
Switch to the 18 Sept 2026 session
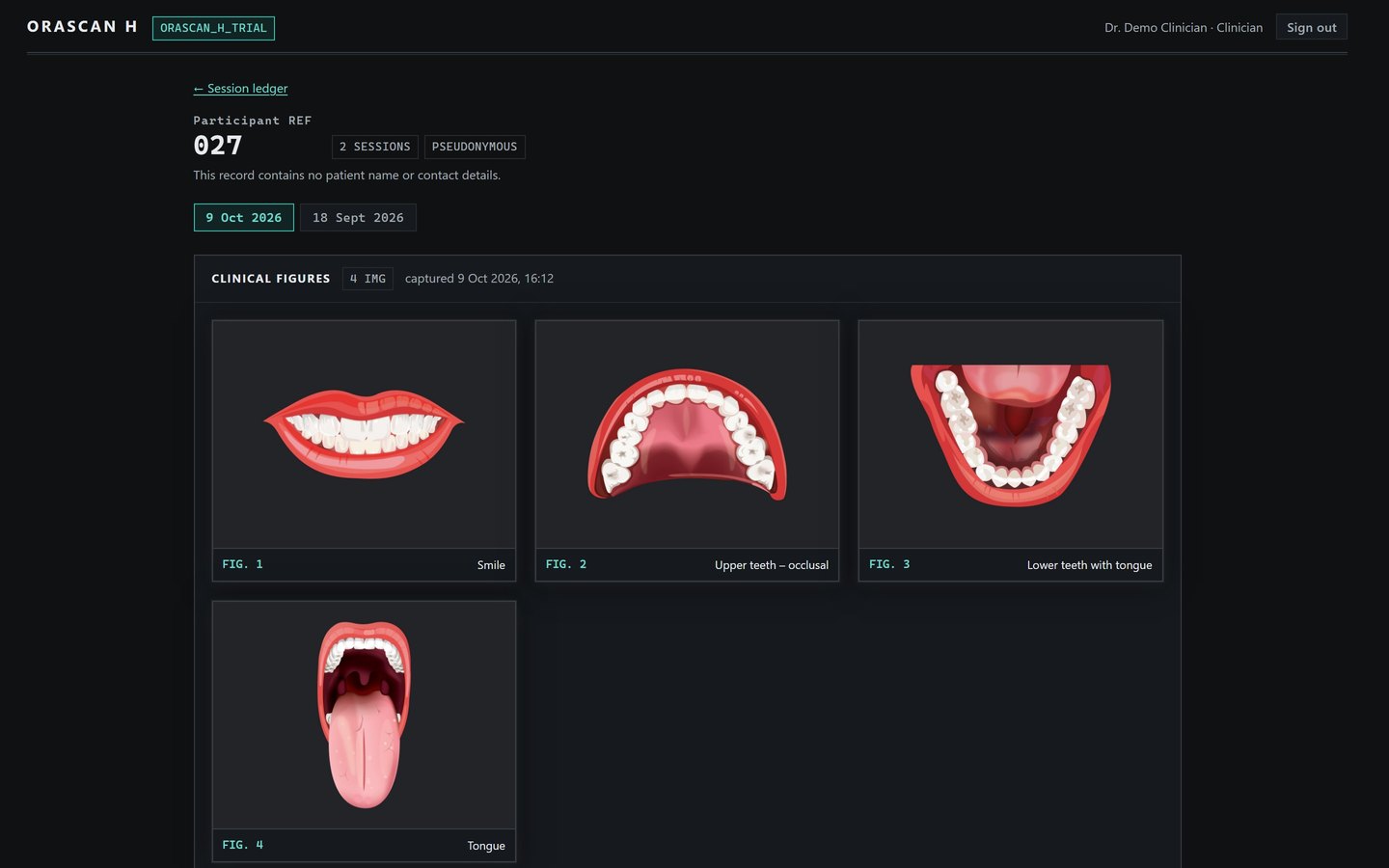[358, 218]
